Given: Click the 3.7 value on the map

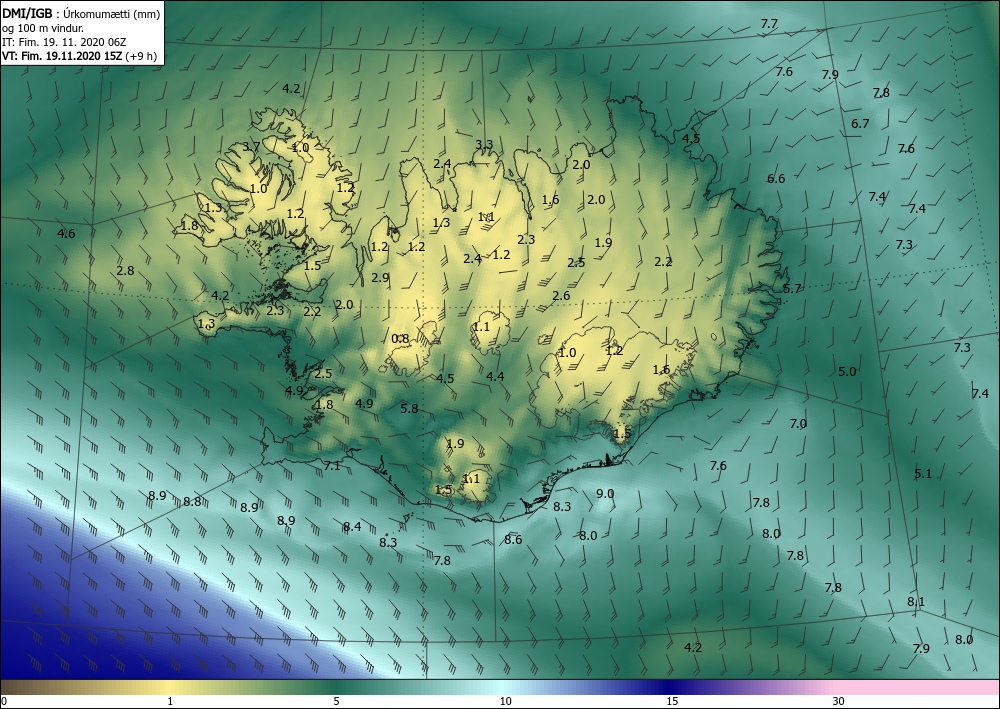Looking at the screenshot, I should (x=251, y=147).
